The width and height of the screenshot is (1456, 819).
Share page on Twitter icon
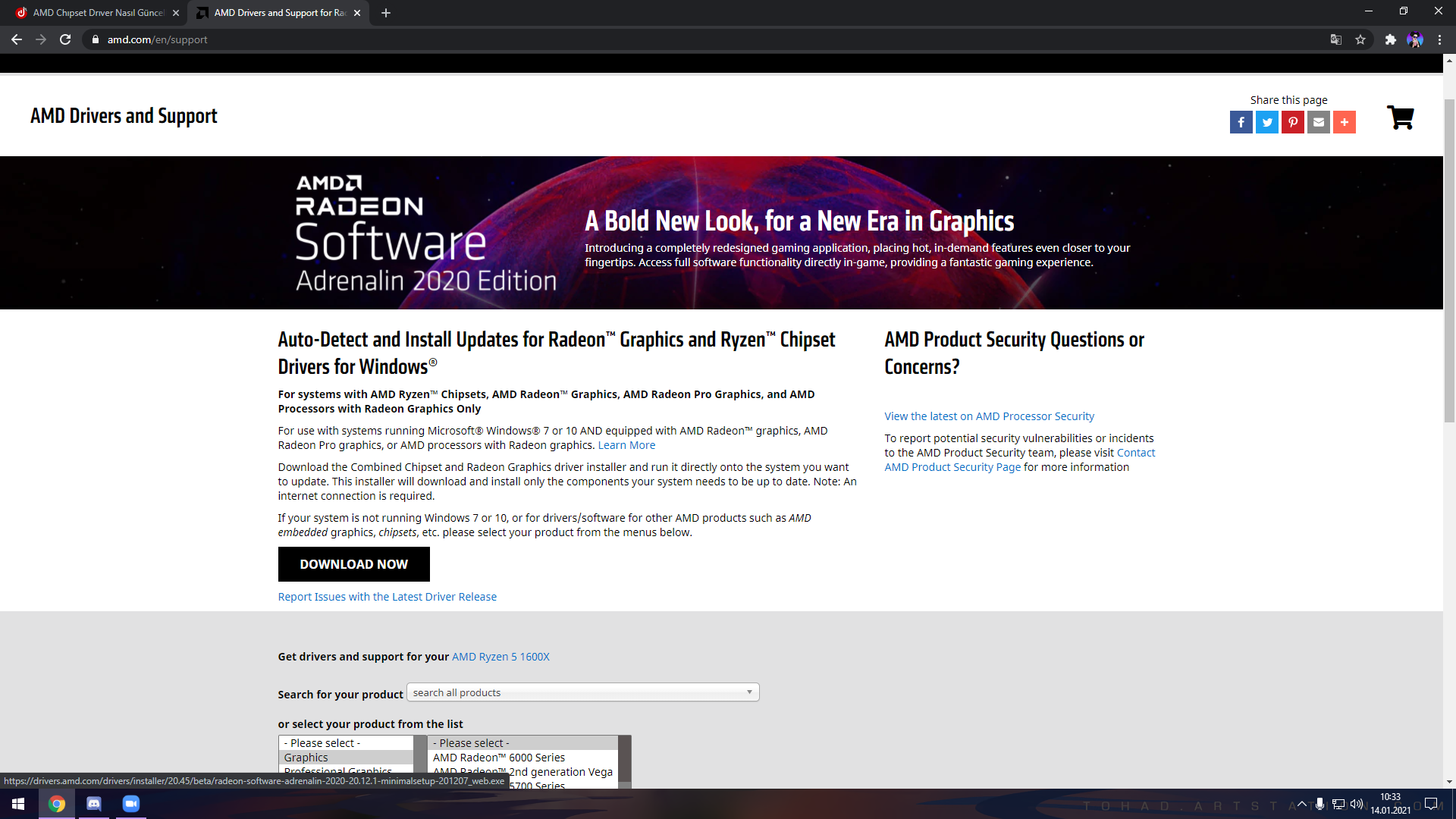point(1266,122)
